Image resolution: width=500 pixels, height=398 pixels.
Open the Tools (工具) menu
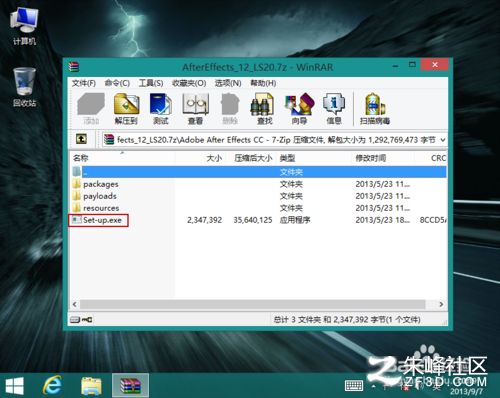pos(151,83)
